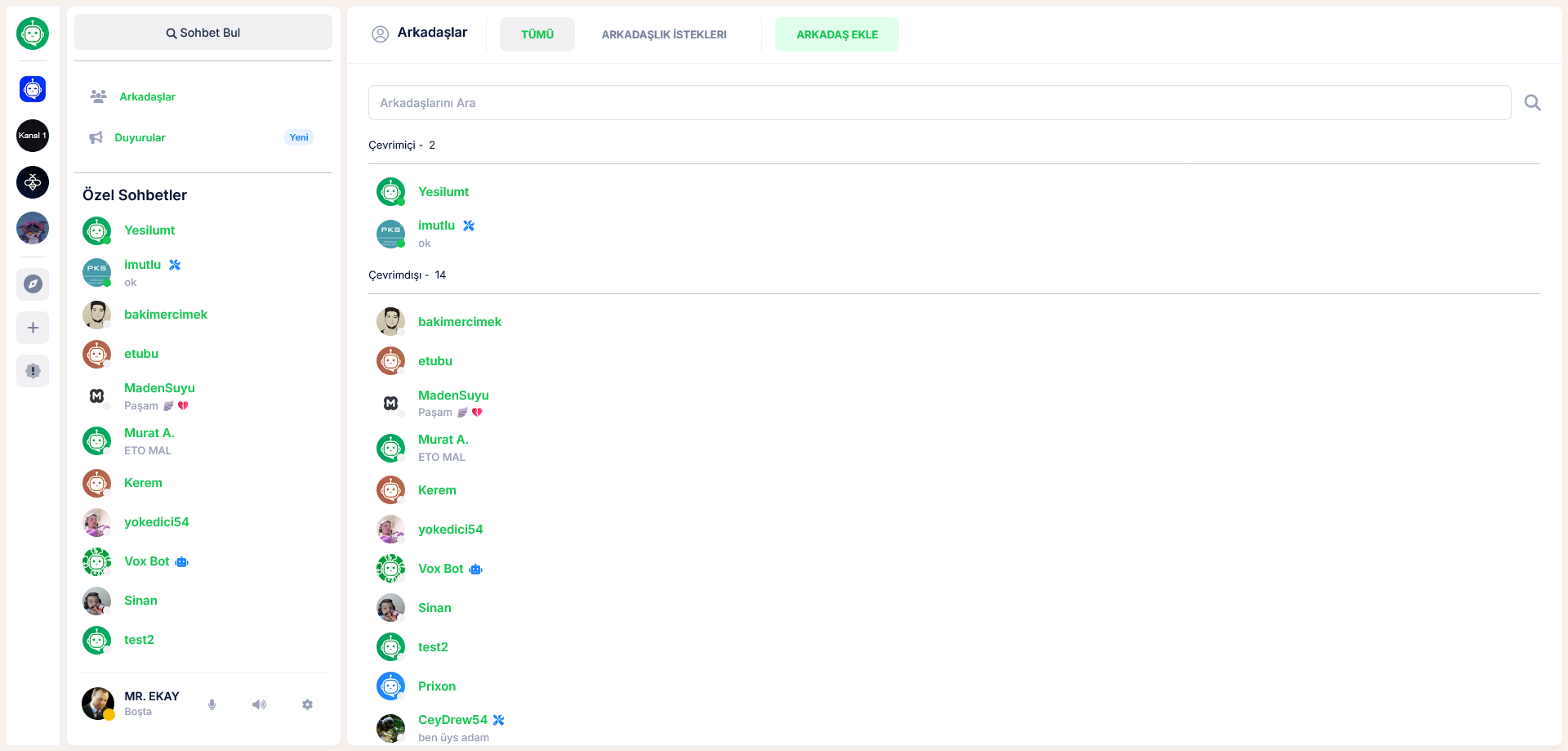Mute the microphone in user panel
This screenshot has height=751, width=1568.
click(212, 704)
